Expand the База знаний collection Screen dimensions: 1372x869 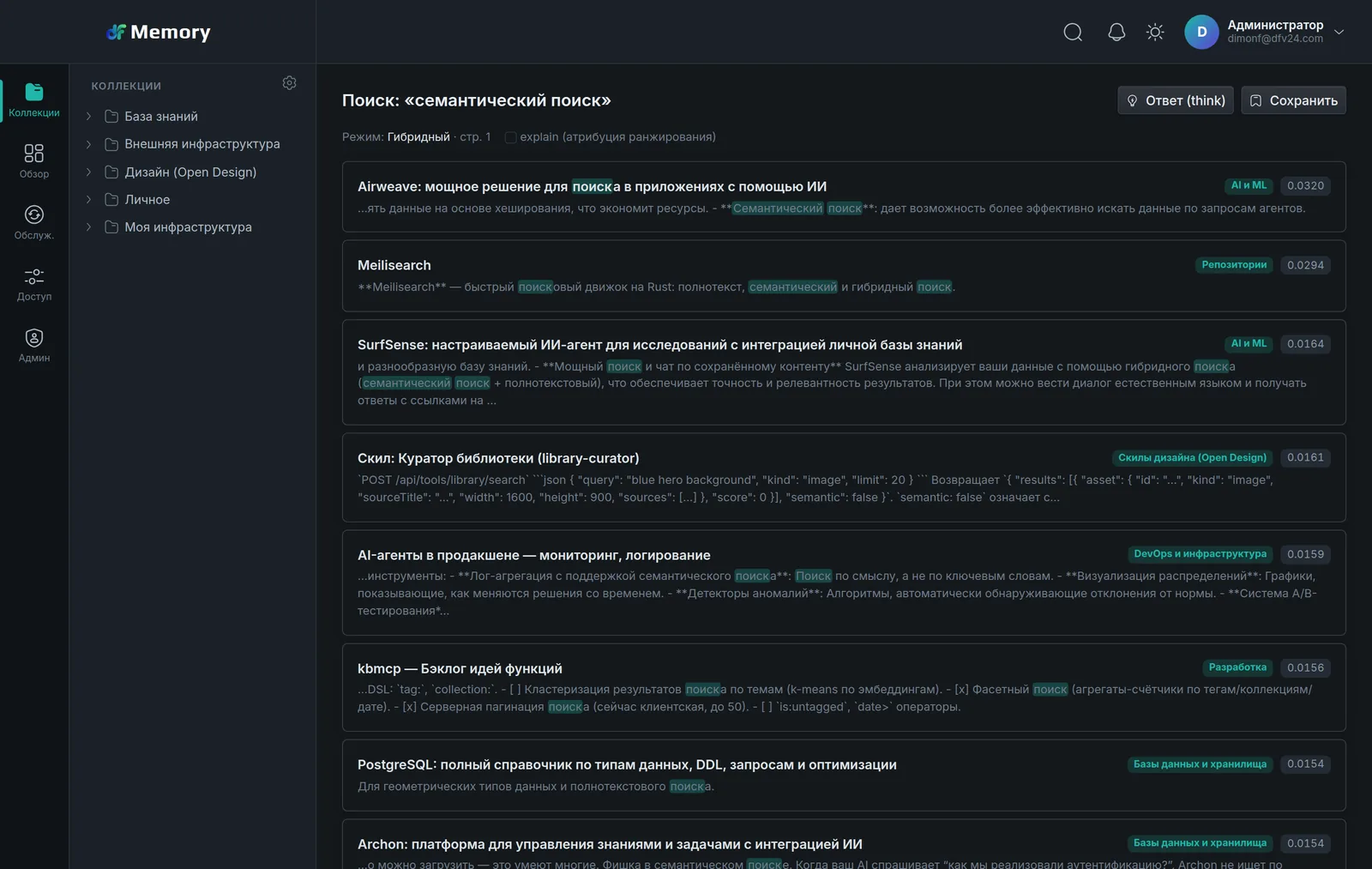coord(88,116)
